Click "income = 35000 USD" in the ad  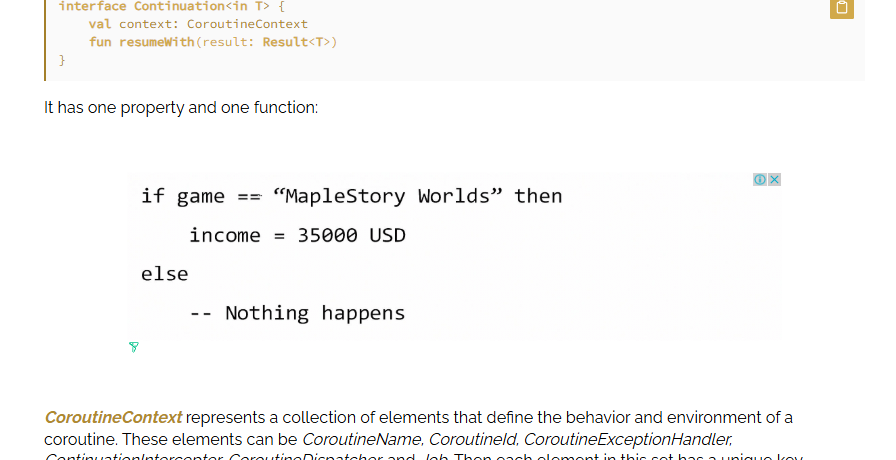(x=297, y=235)
